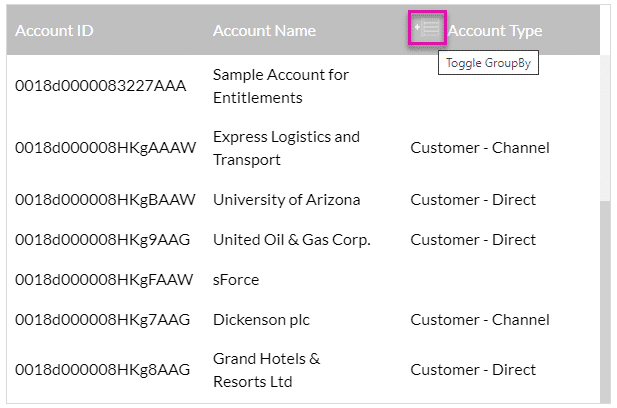Click account ID 0018d000008HKg7AAG
This screenshot has height=408, width=617.
[x=103, y=320]
